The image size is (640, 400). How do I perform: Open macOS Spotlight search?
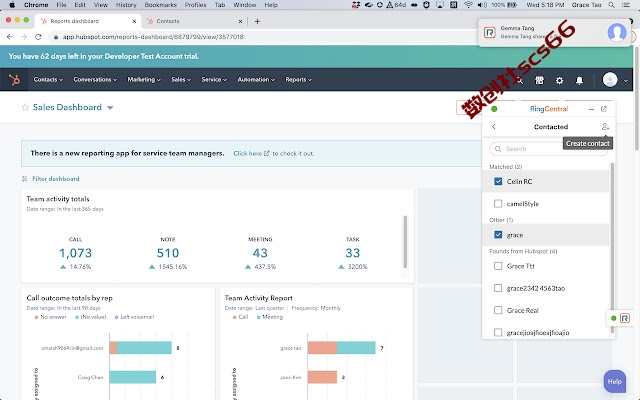point(611,5)
